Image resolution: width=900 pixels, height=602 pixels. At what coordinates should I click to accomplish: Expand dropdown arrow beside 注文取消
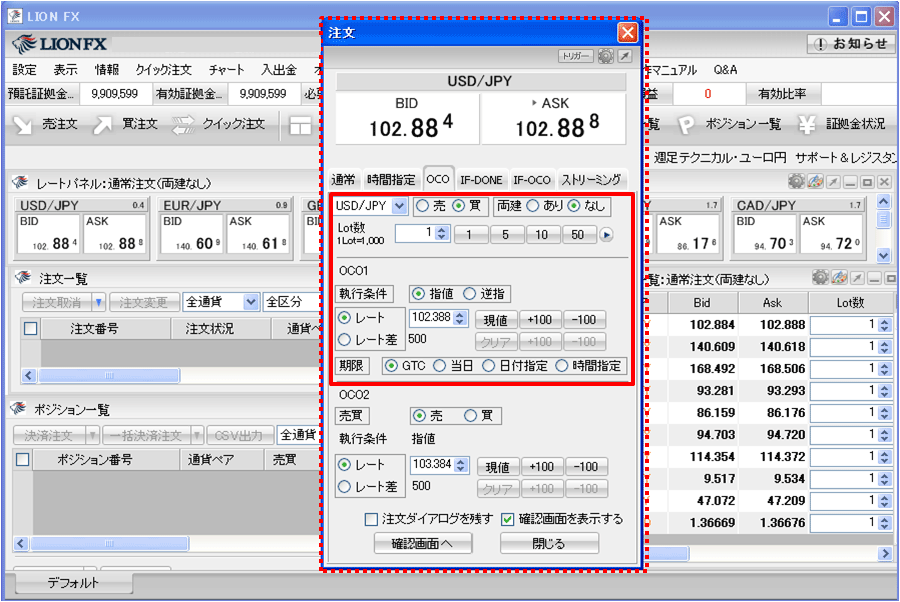pyautogui.click(x=99, y=302)
